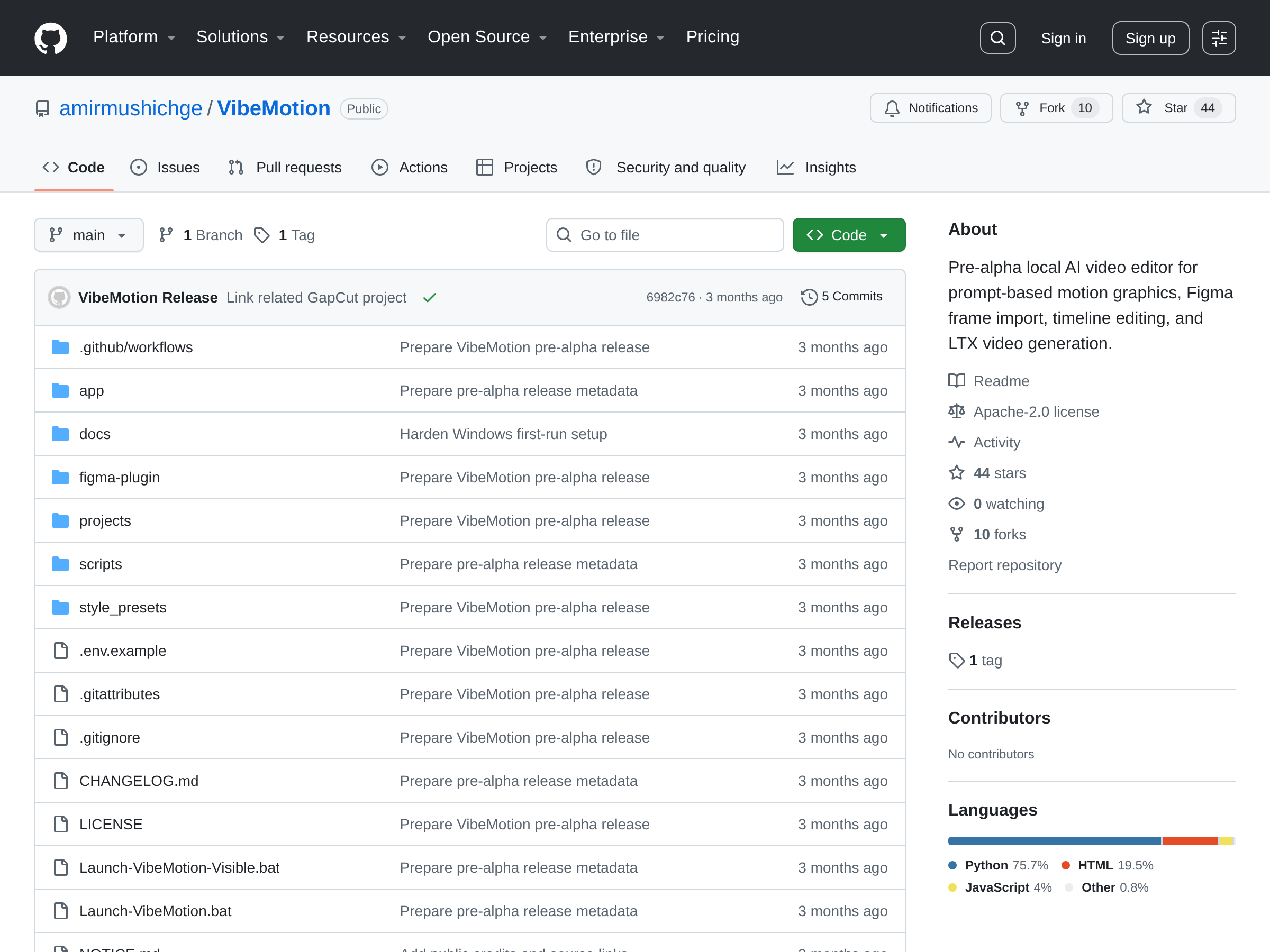The width and height of the screenshot is (1270, 952).
Task: View the 1 Tag link beside branches
Action: tap(284, 235)
